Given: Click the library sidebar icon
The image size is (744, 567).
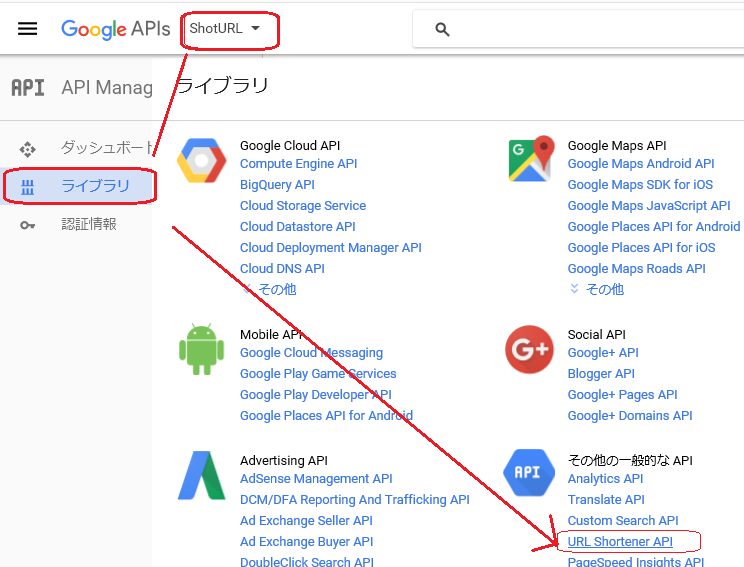Looking at the screenshot, I should point(28,186).
